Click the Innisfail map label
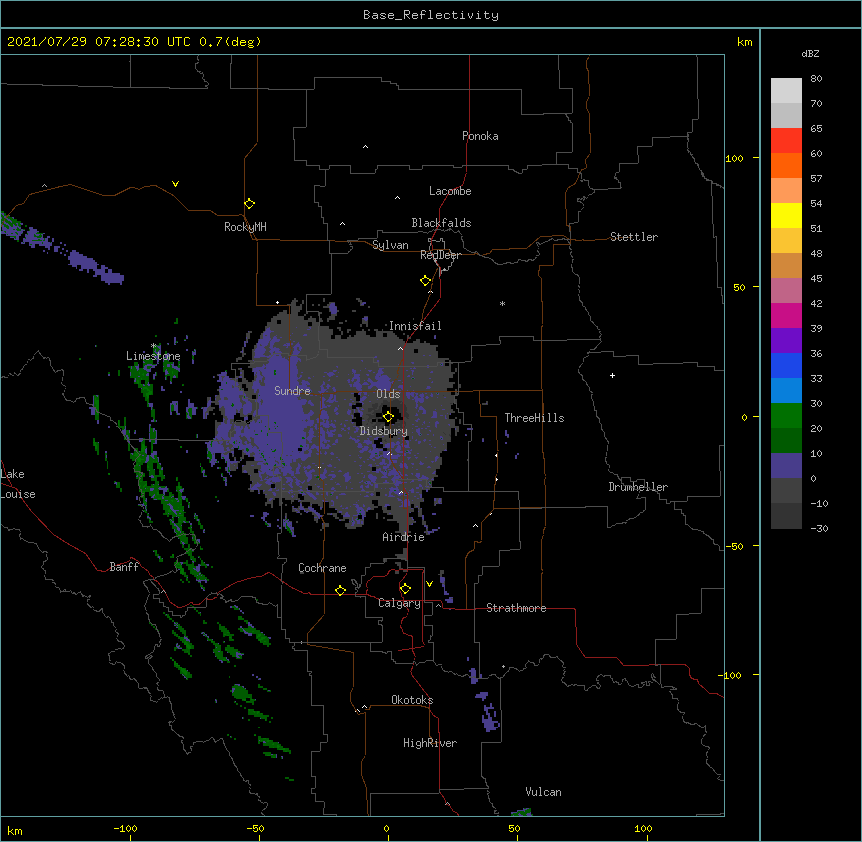This screenshot has width=862, height=842. pyautogui.click(x=415, y=326)
